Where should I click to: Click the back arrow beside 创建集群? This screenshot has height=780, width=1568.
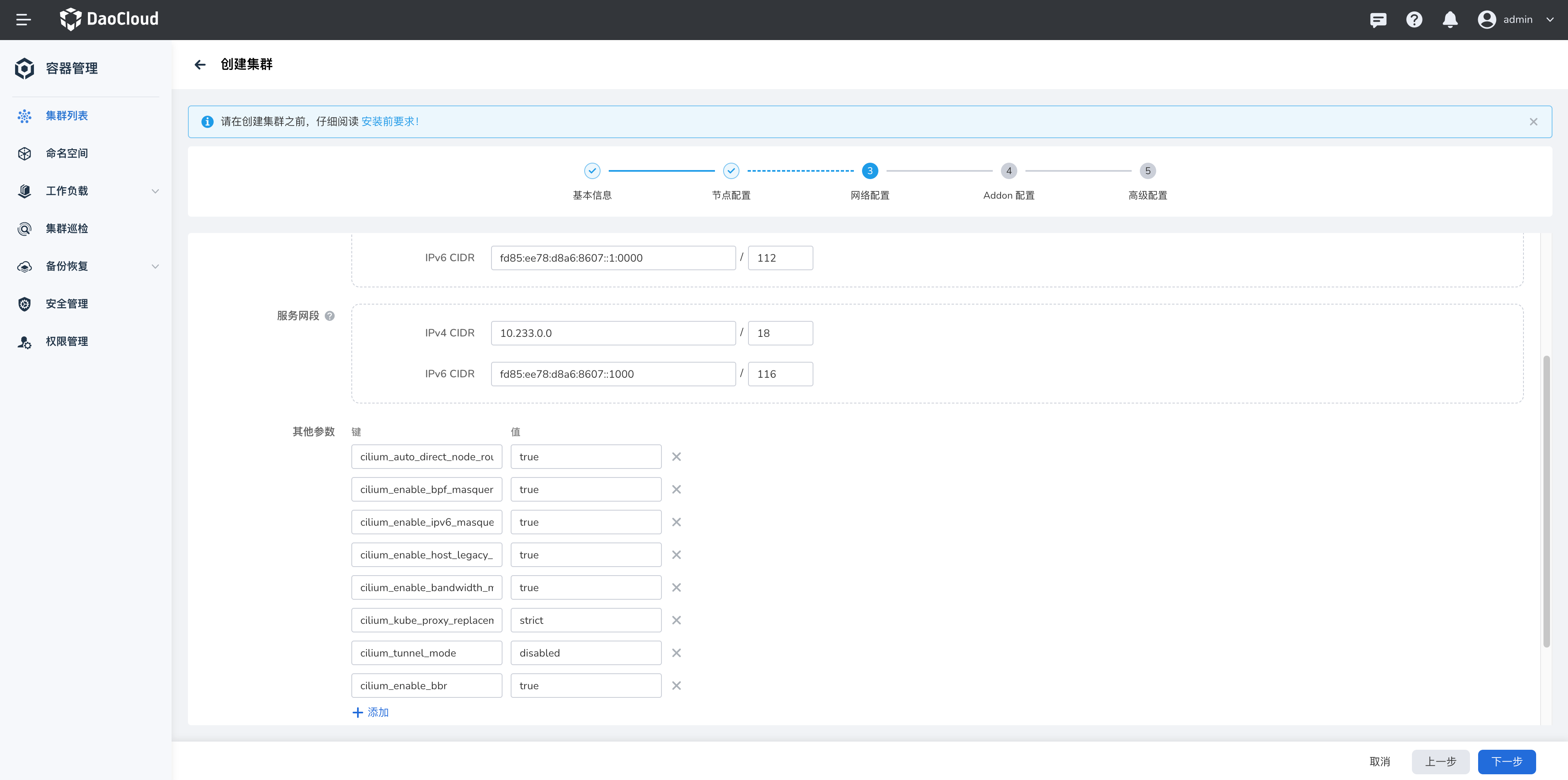click(200, 65)
